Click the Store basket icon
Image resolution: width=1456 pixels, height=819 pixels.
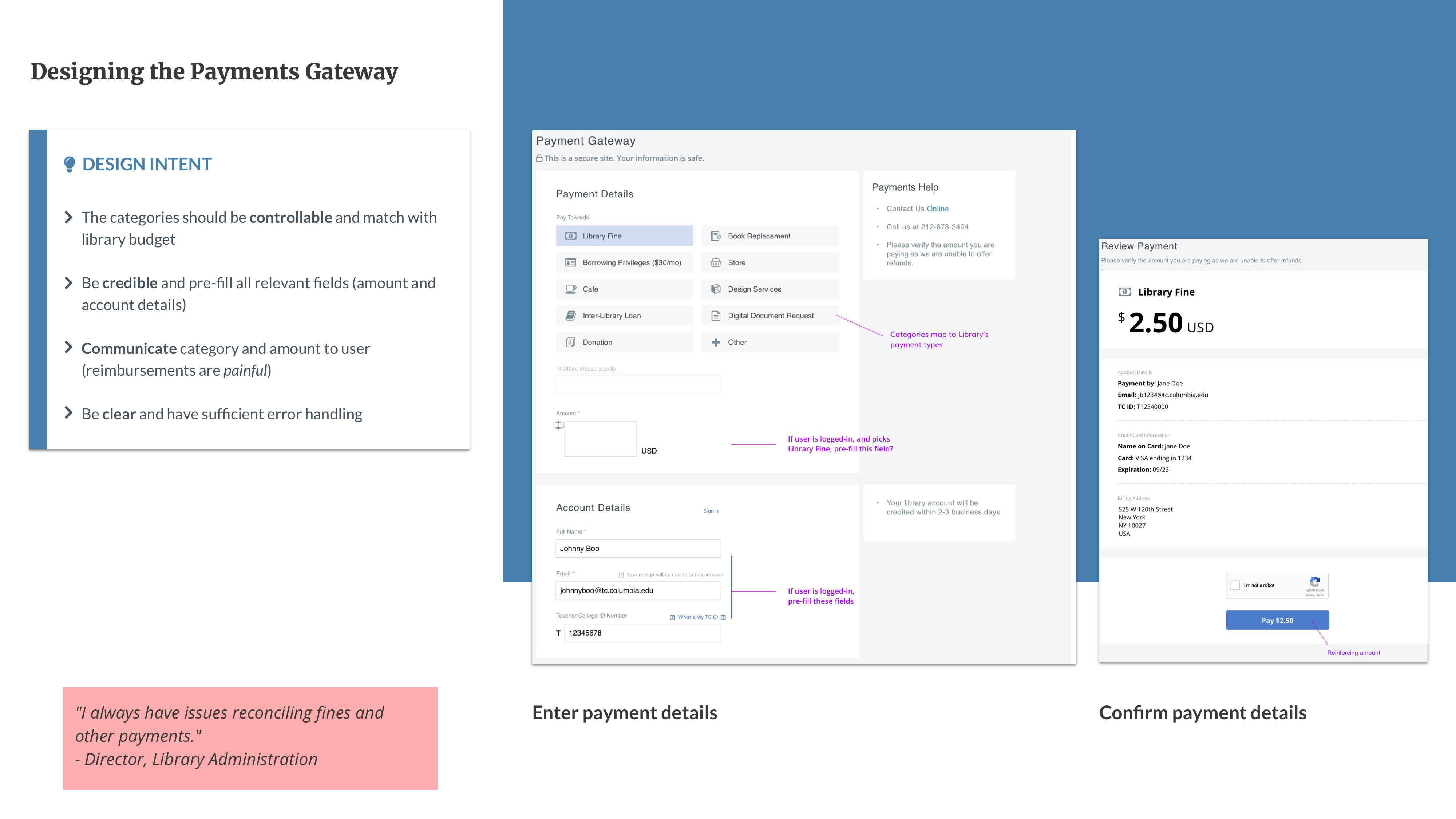coord(716,262)
